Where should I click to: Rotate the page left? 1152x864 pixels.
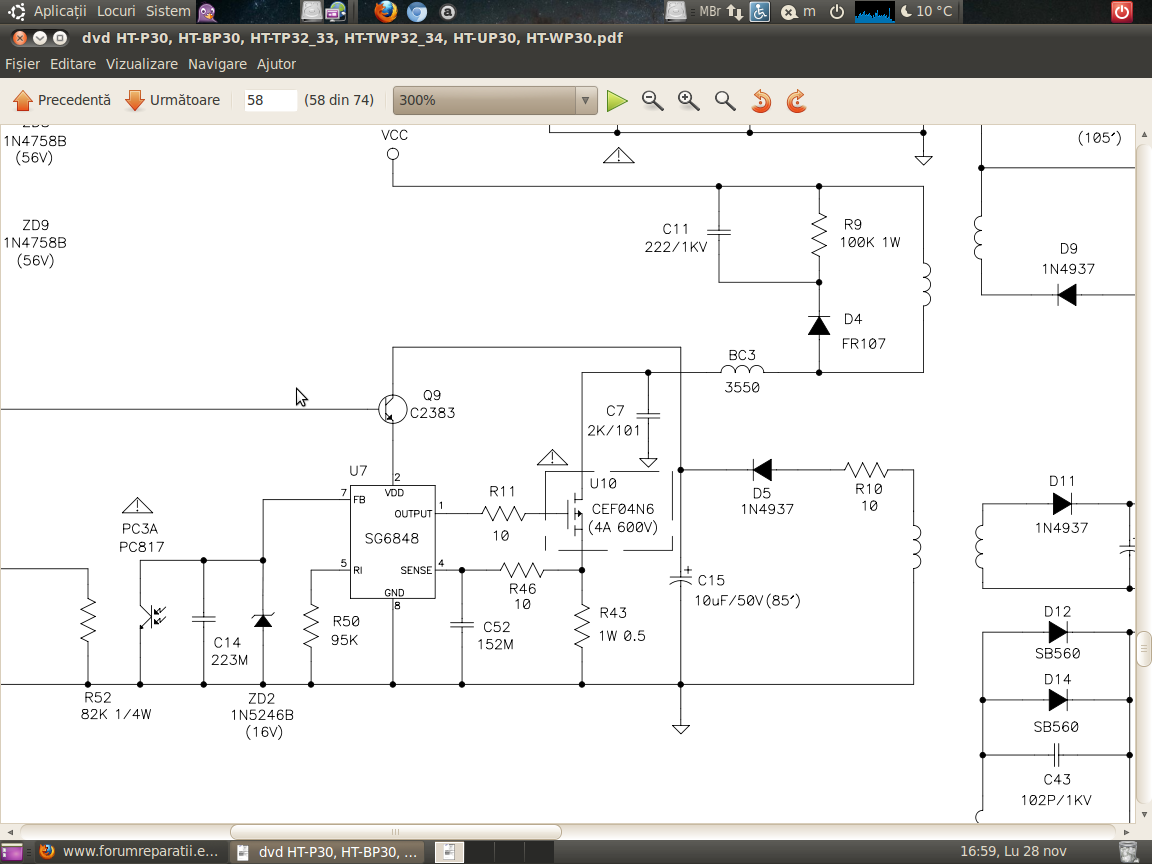[761, 101]
